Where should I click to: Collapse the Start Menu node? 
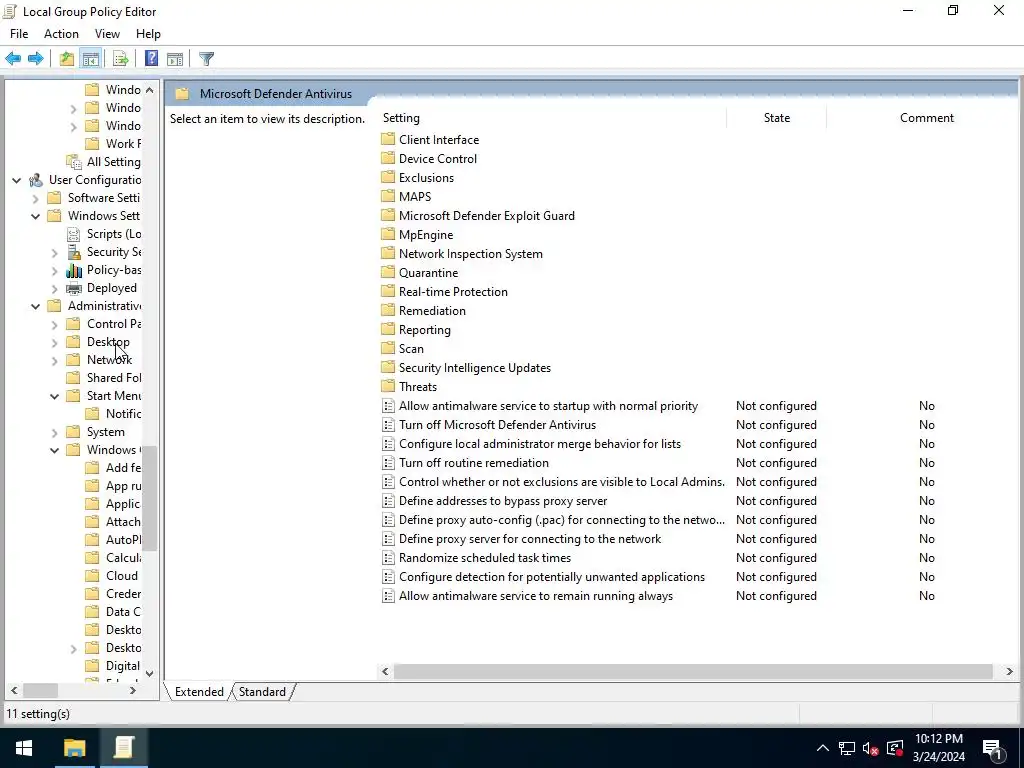pyautogui.click(x=55, y=396)
